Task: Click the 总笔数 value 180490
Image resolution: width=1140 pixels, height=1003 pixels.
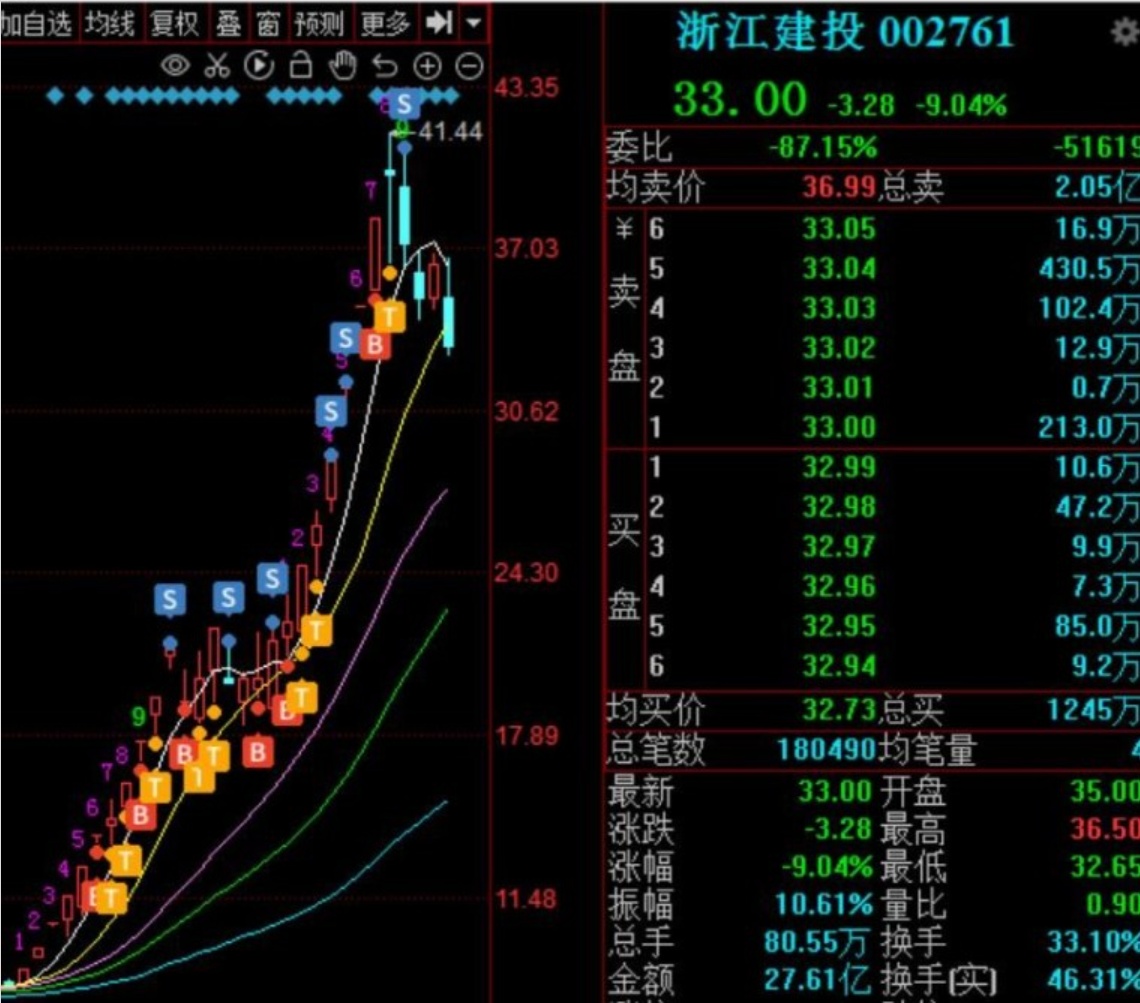Action: [826, 749]
